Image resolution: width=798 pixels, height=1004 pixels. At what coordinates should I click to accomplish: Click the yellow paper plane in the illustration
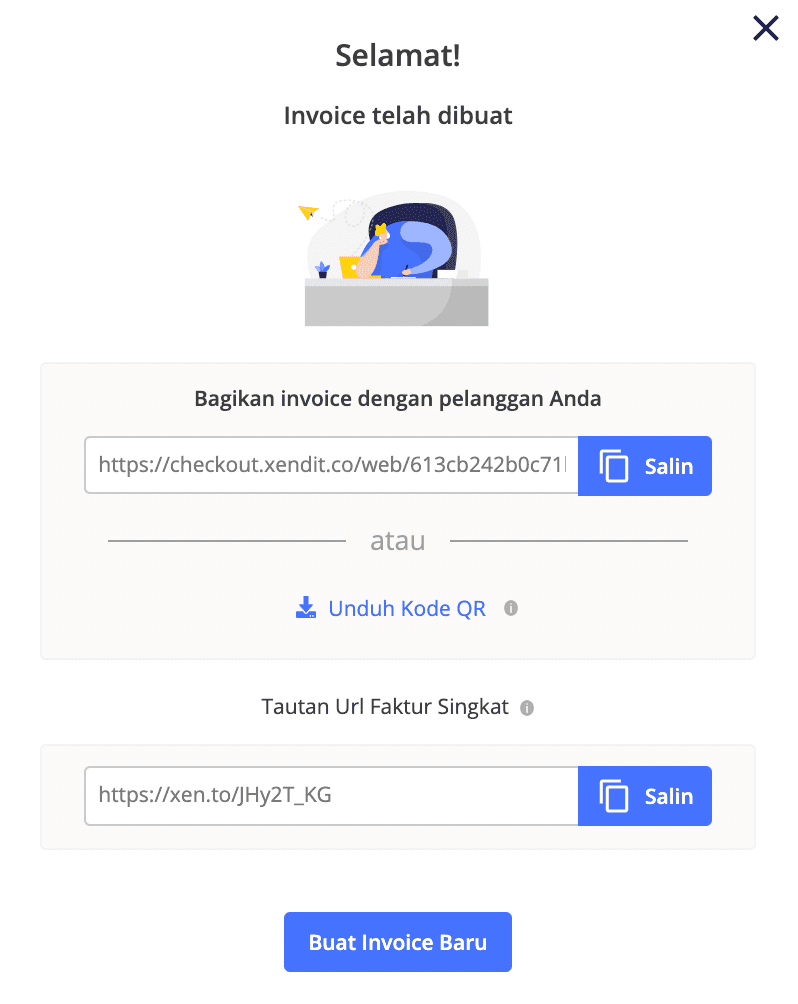click(308, 212)
